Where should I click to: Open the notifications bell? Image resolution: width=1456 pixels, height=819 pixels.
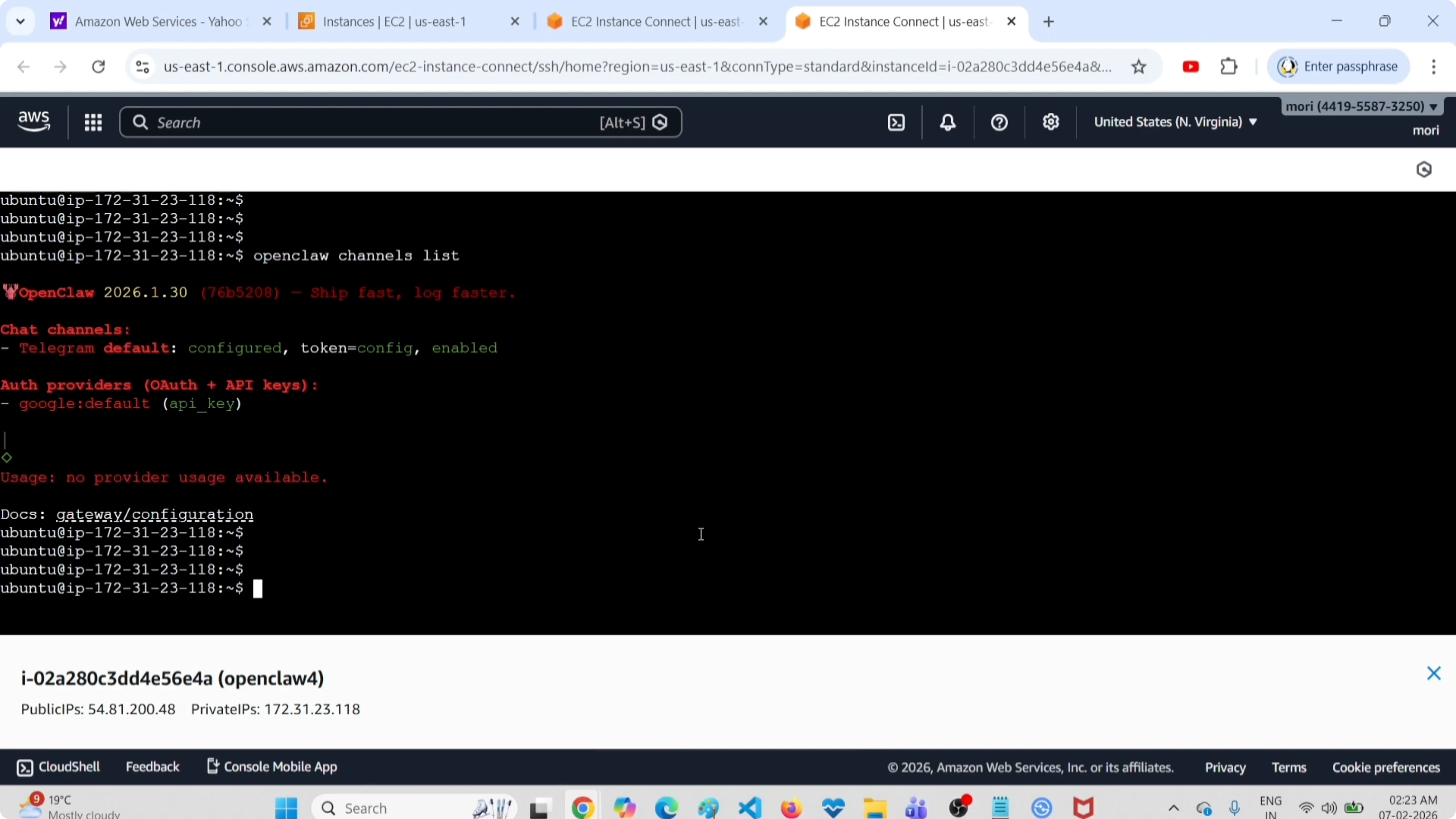948,122
